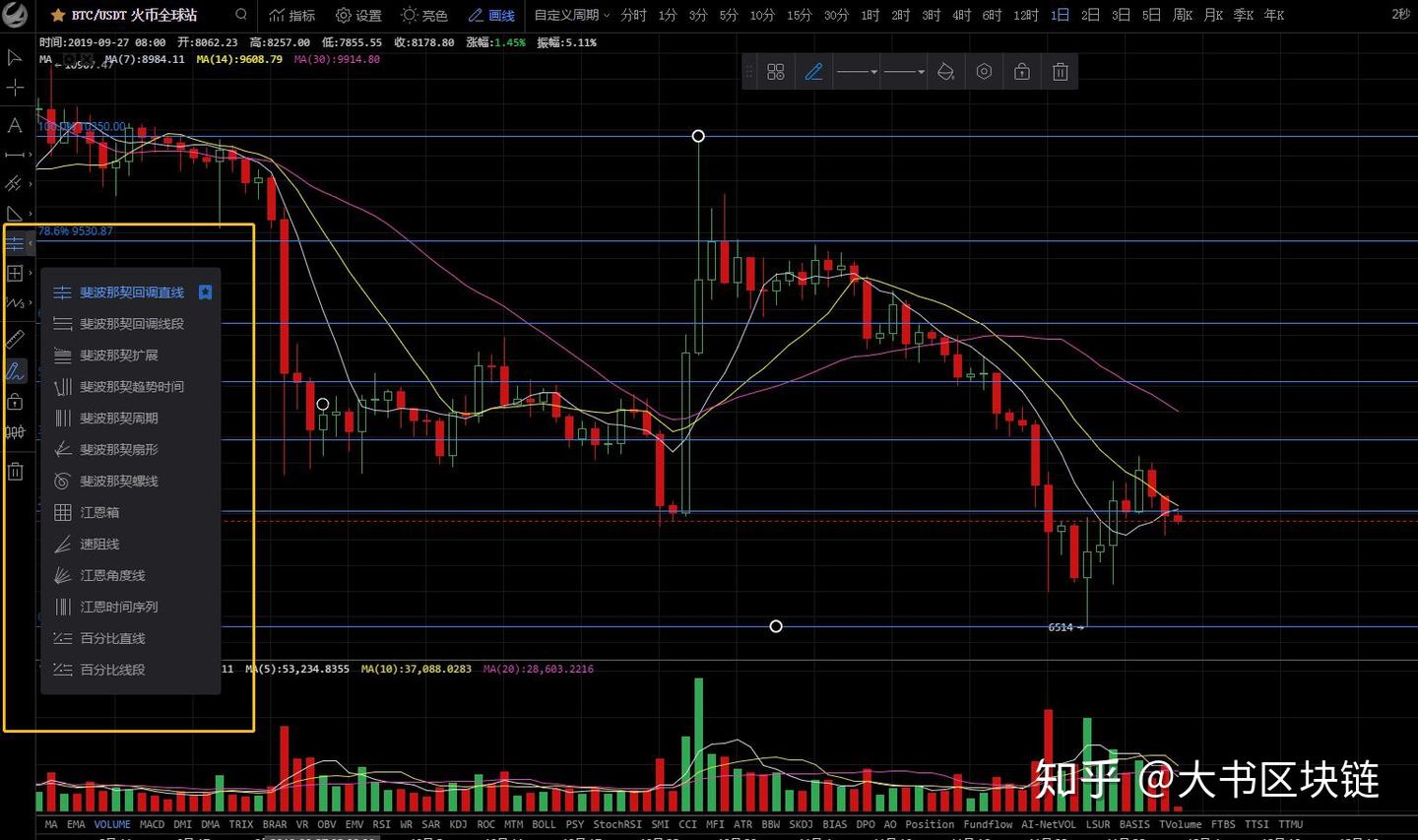Click the delete drawings trash icon in sidebar
Screen dimensions: 1418x840
click(x=15, y=471)
